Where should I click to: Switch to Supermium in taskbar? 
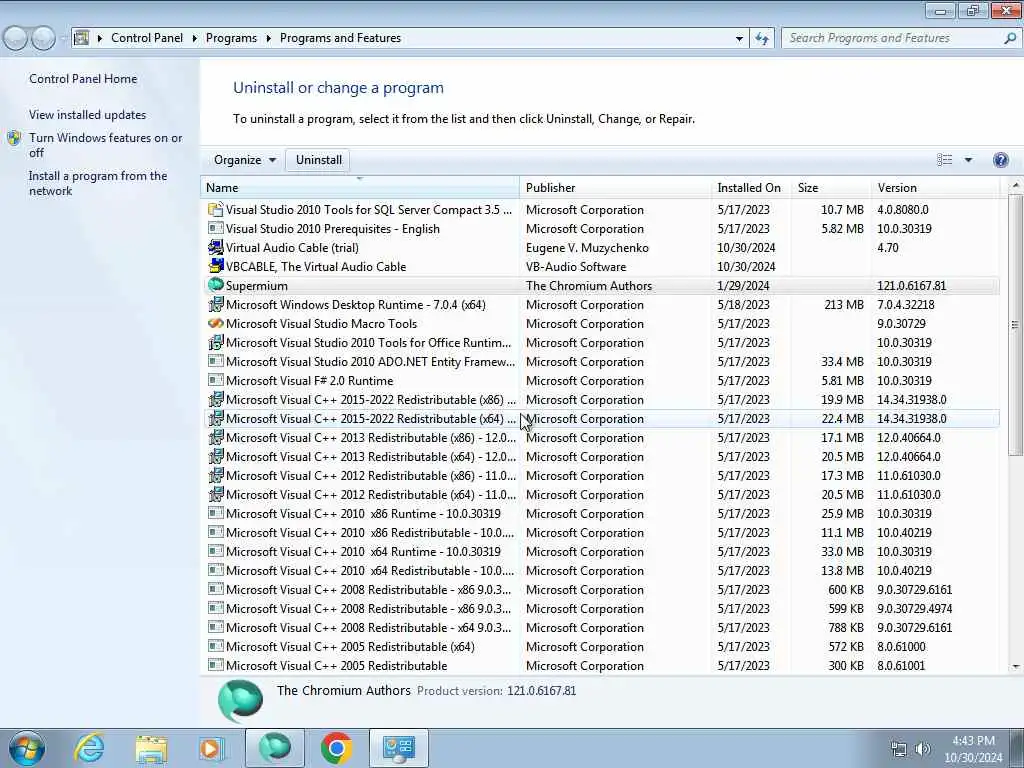[x=275, y=748]
